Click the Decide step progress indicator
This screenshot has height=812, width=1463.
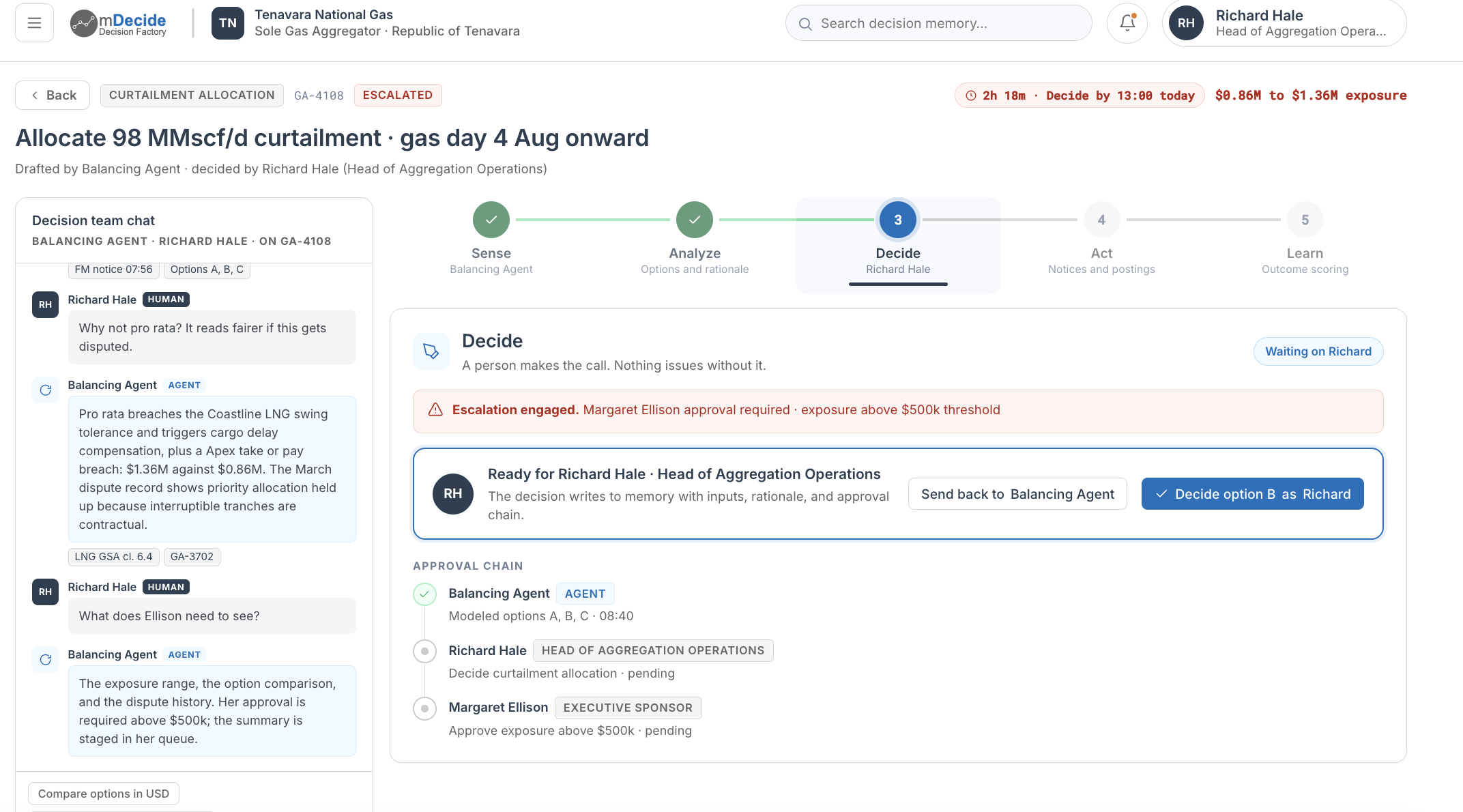tap(898, 220)
